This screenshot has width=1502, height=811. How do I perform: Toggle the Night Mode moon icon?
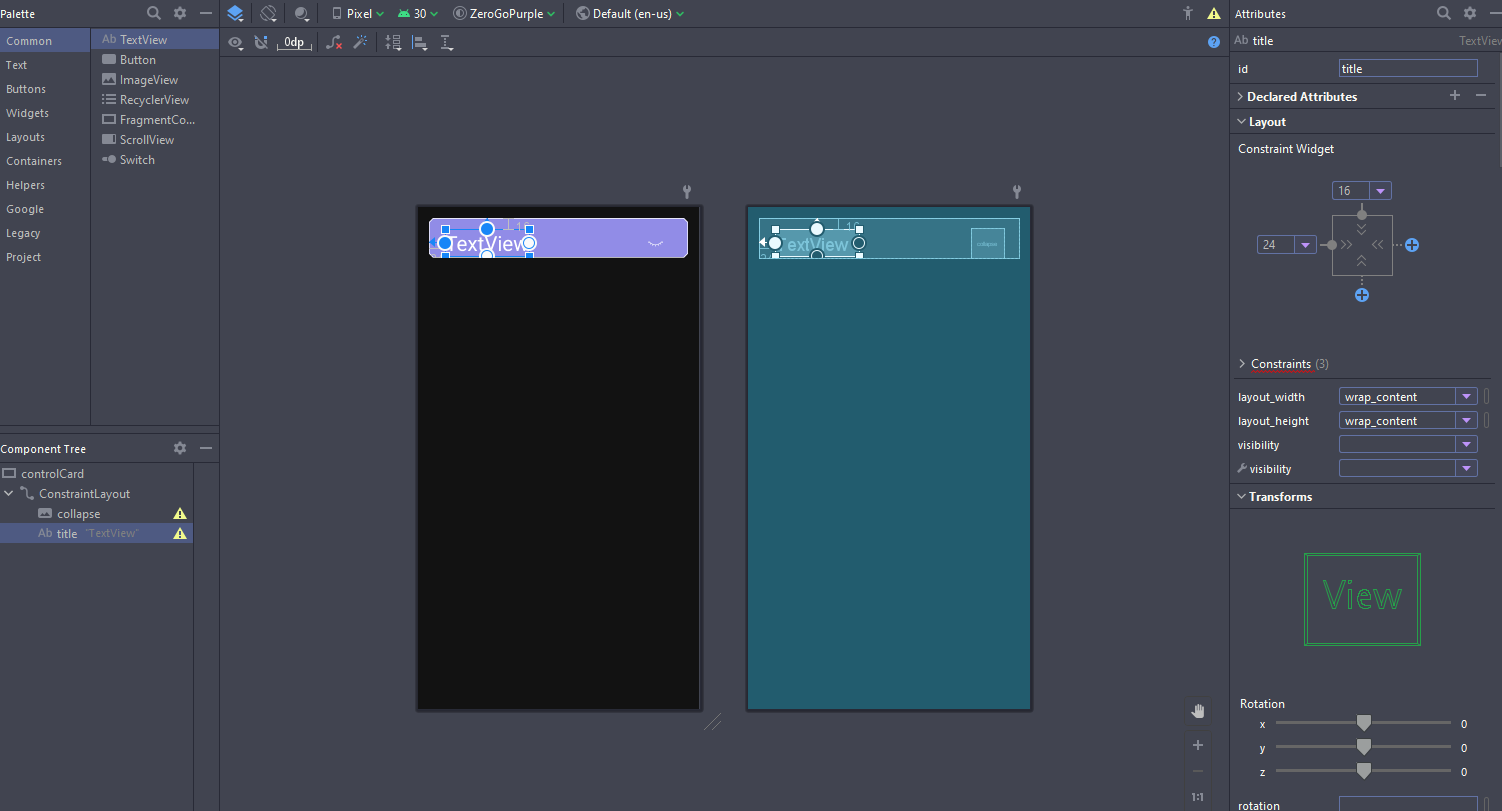coord(302,14)
